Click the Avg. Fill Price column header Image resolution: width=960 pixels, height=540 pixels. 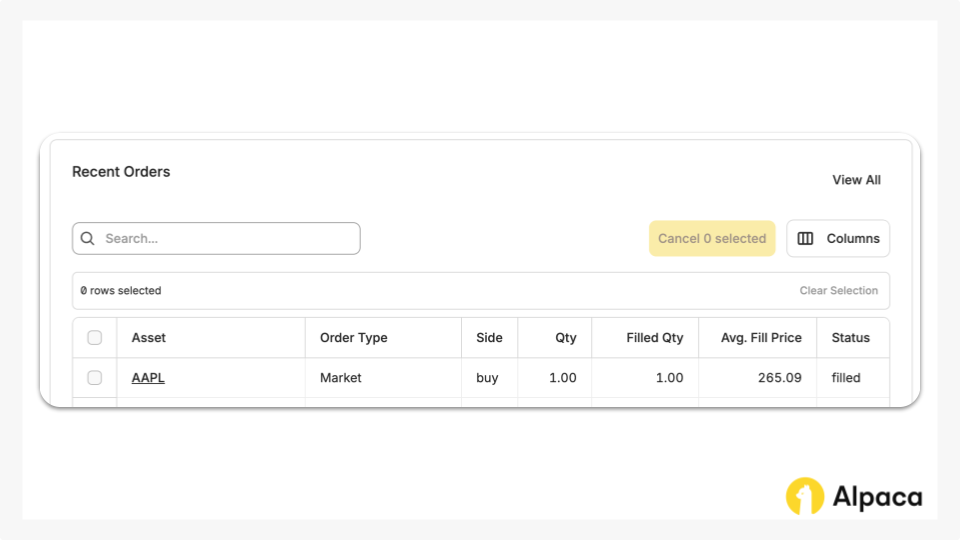[x=761, y=338]
